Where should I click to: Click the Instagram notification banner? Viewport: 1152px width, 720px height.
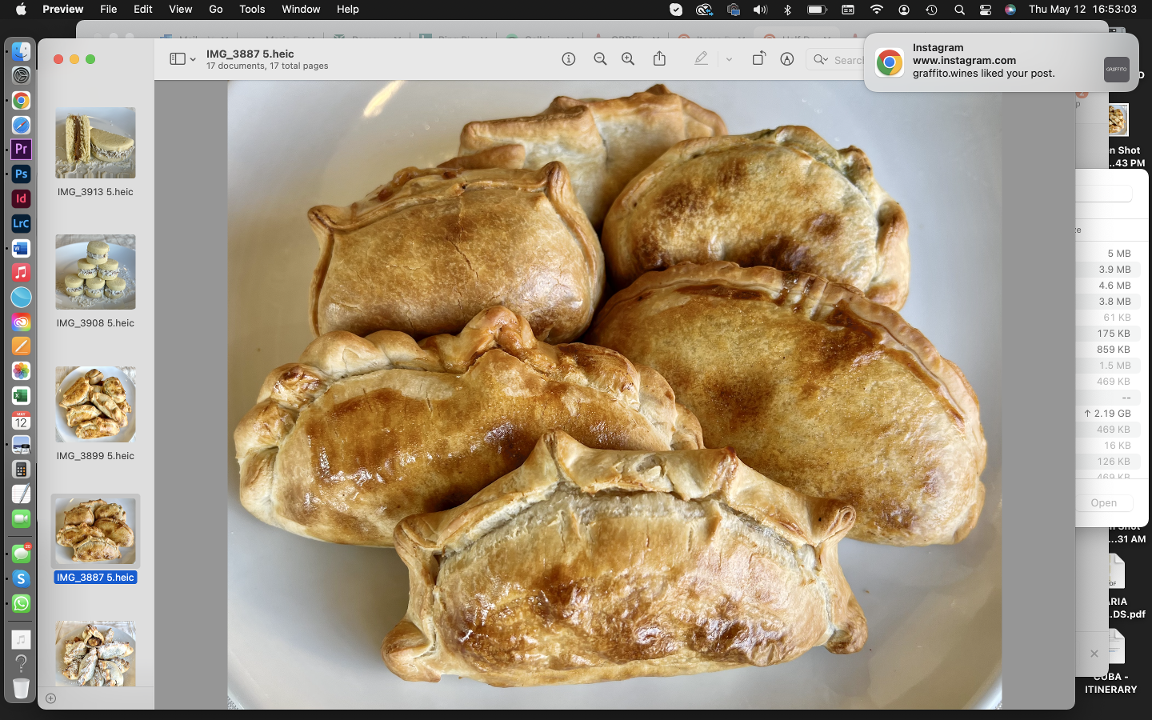pos(1001,62)
